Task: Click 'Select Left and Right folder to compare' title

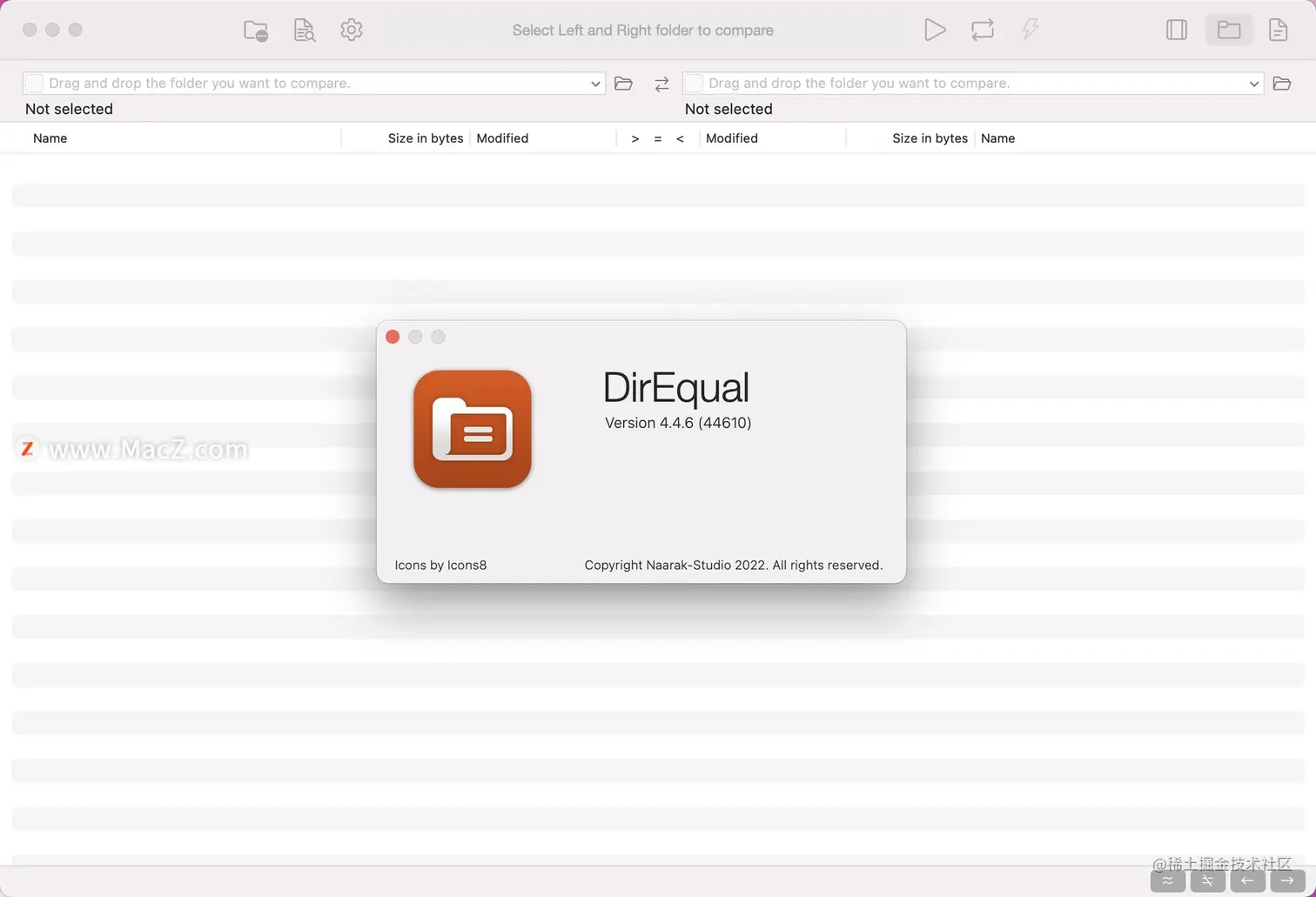Action: 642,30
